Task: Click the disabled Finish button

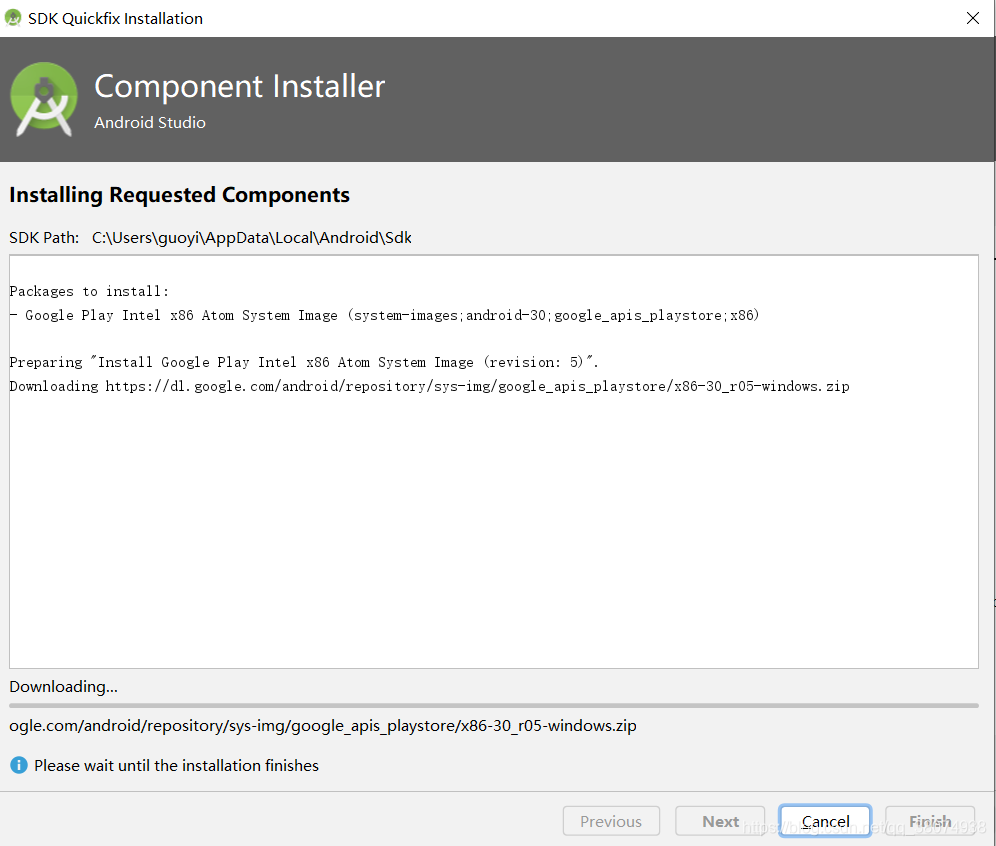Action: (x=929, y=821)
